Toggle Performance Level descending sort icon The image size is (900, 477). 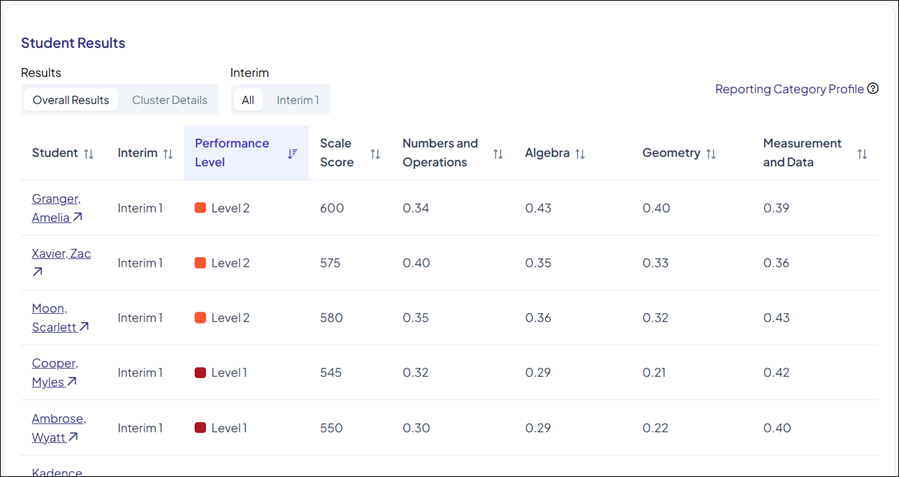coord(292,153)
